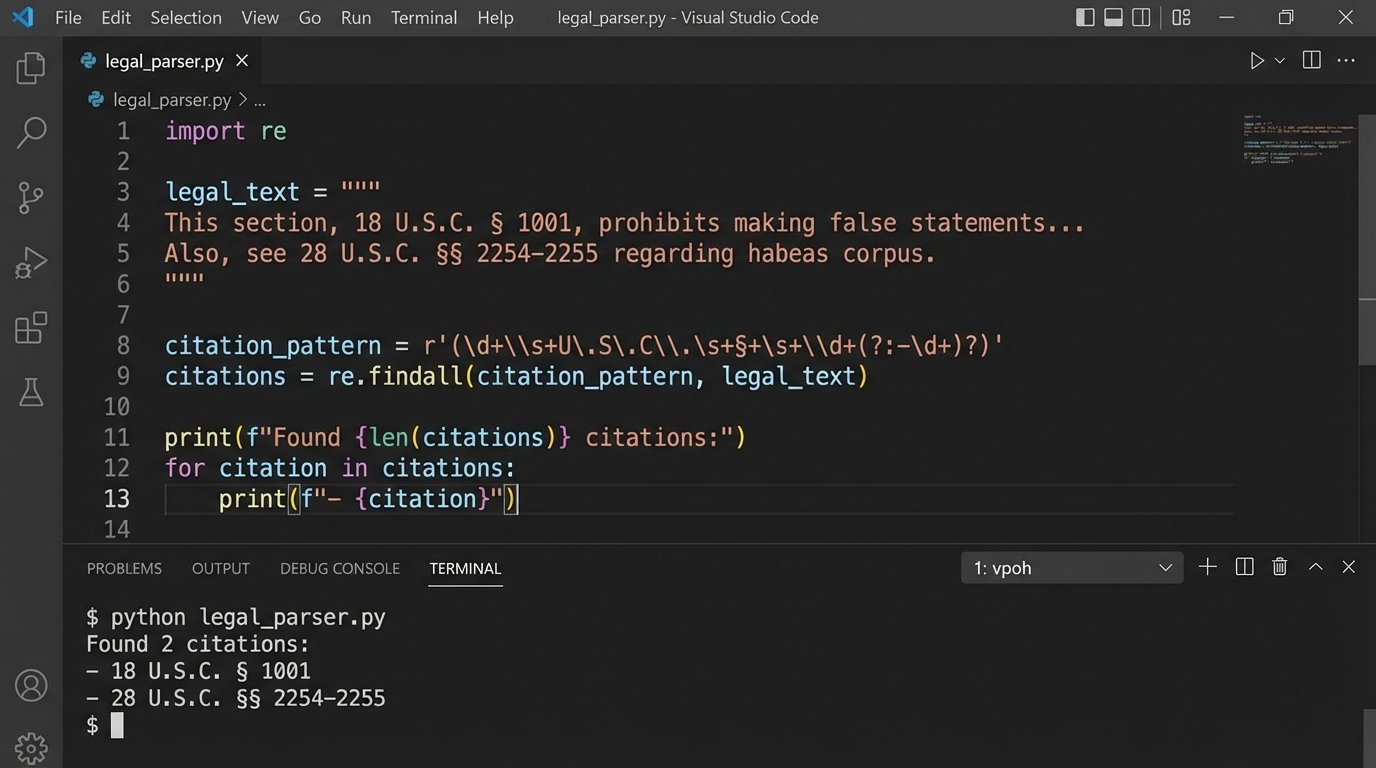Open the terminal selector dropdown '1: vpoh'
The image size is (1376, 768).
pyautogui.click(x=1071, y=568)
